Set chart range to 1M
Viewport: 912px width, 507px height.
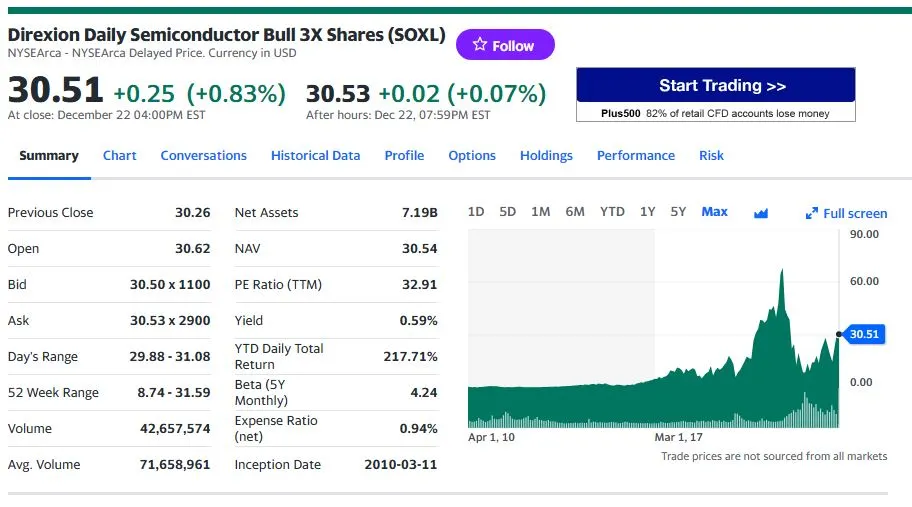[x=540, y=212]
